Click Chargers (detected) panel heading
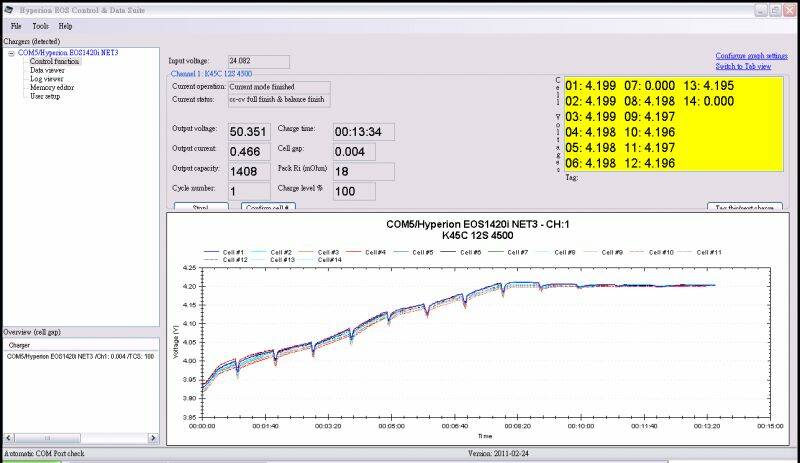800x463 pixels. 32,41
